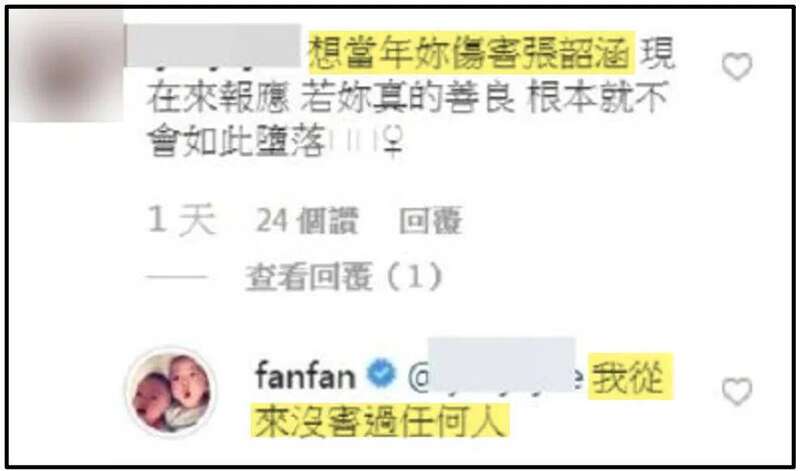The width and height of the screenshot is (800, 471).
Task: Open the blurred username of the top commenter
Action: click(213, 46)
